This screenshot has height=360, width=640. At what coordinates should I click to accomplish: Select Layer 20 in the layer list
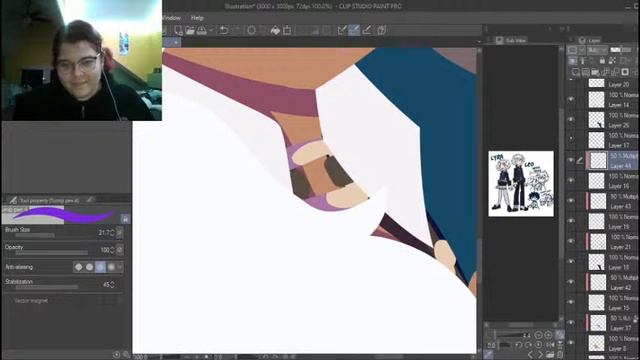coord(612,84)
